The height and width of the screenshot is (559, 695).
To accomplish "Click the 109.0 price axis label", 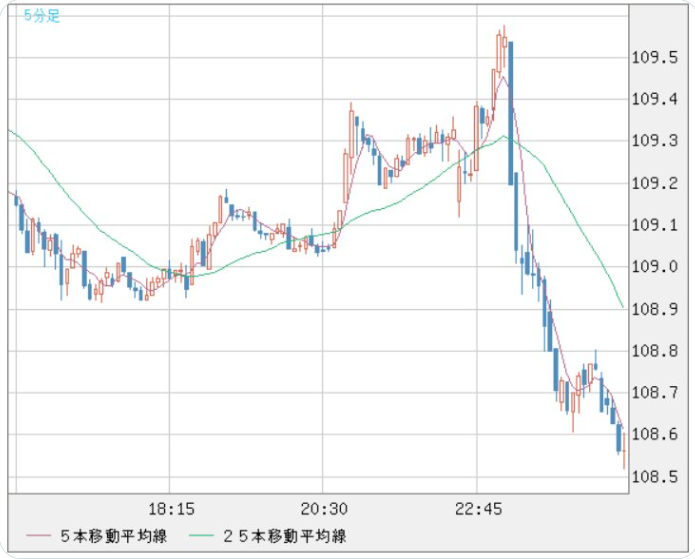I will [657, 267].
